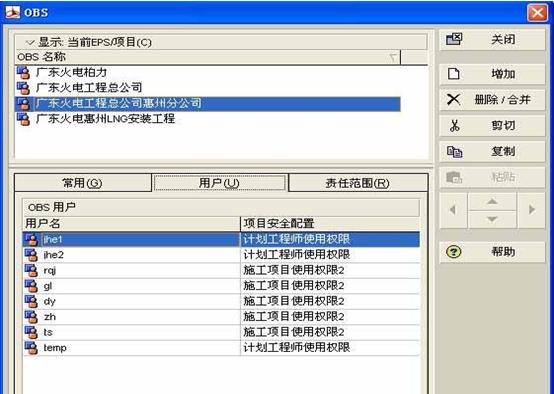
Task: Click the icon beside 广东火电工程总公司
Action: 23,88
